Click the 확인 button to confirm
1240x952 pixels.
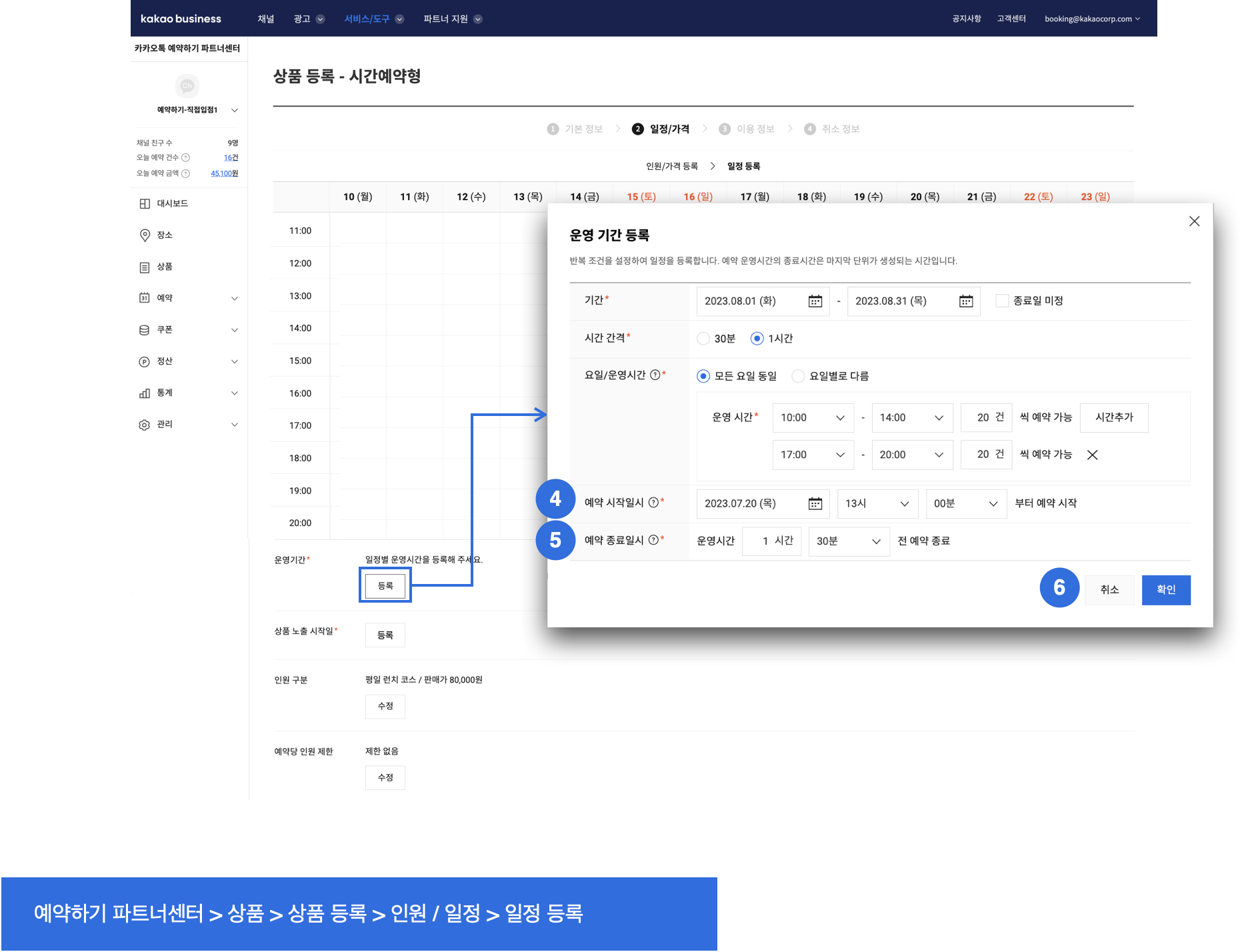pyautogui.click(x=1165, y=590)
